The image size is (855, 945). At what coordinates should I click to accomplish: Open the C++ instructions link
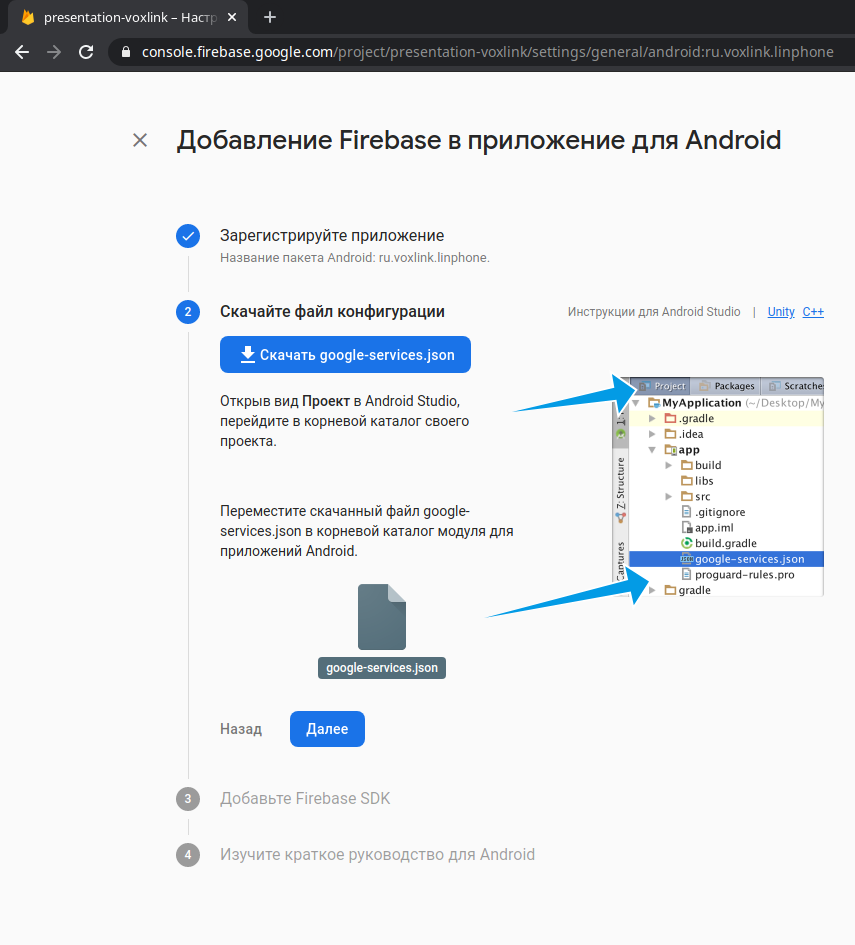coord(812,312)
